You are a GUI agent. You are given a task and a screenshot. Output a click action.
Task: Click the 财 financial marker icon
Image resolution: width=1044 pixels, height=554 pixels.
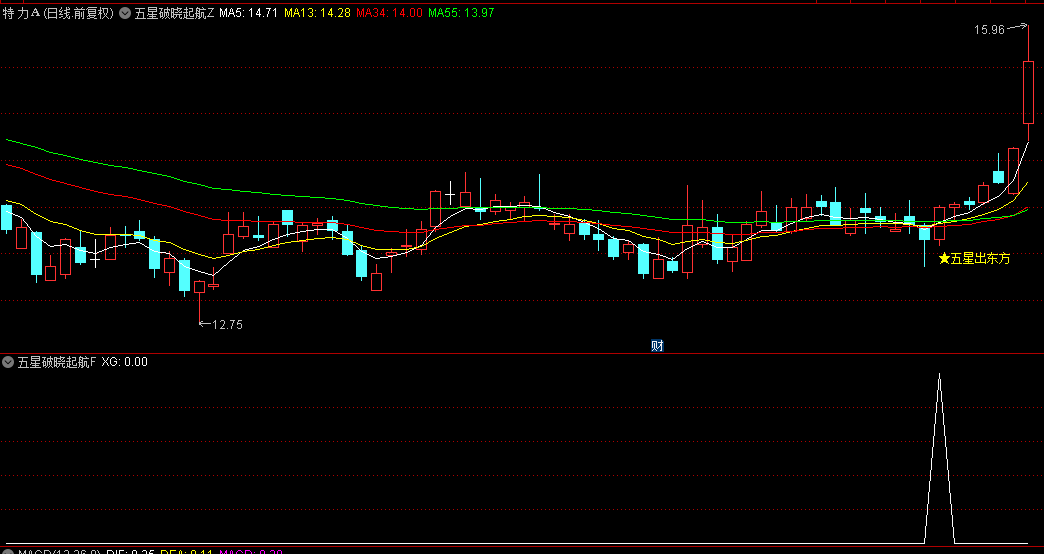tap(657, 346)
